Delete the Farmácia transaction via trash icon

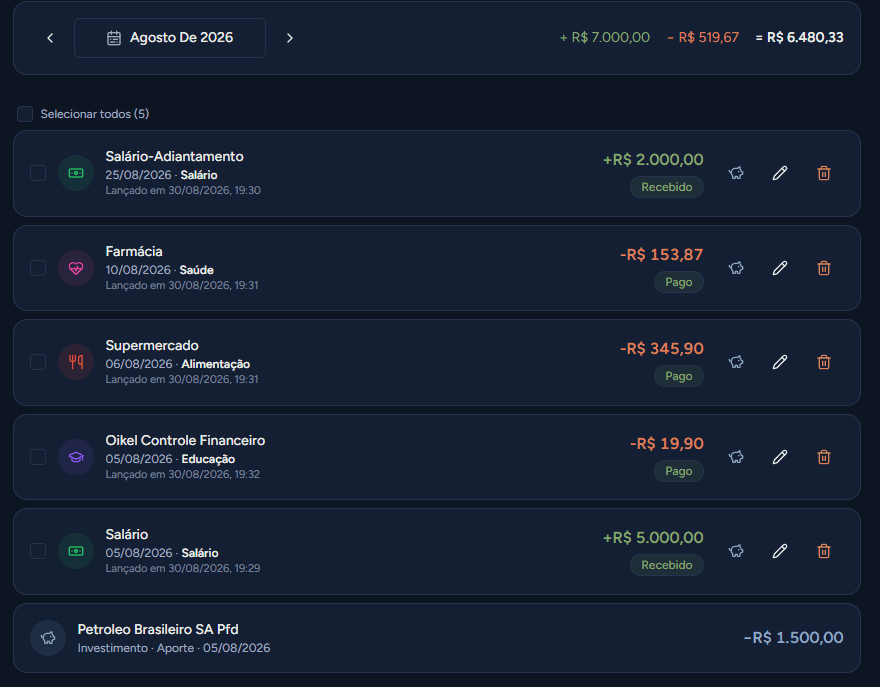824,268
